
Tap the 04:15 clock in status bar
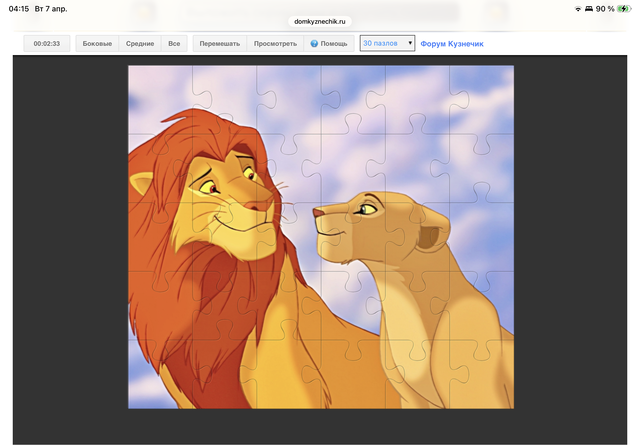pos(19,8)
